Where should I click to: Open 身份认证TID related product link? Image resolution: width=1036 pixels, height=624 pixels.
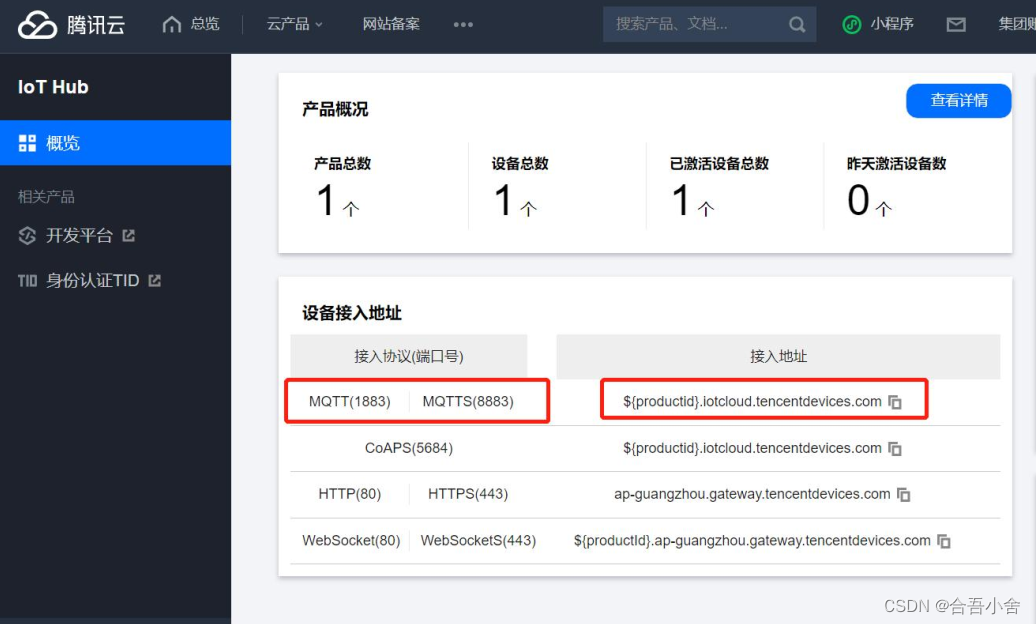click(x=92, y=280)
